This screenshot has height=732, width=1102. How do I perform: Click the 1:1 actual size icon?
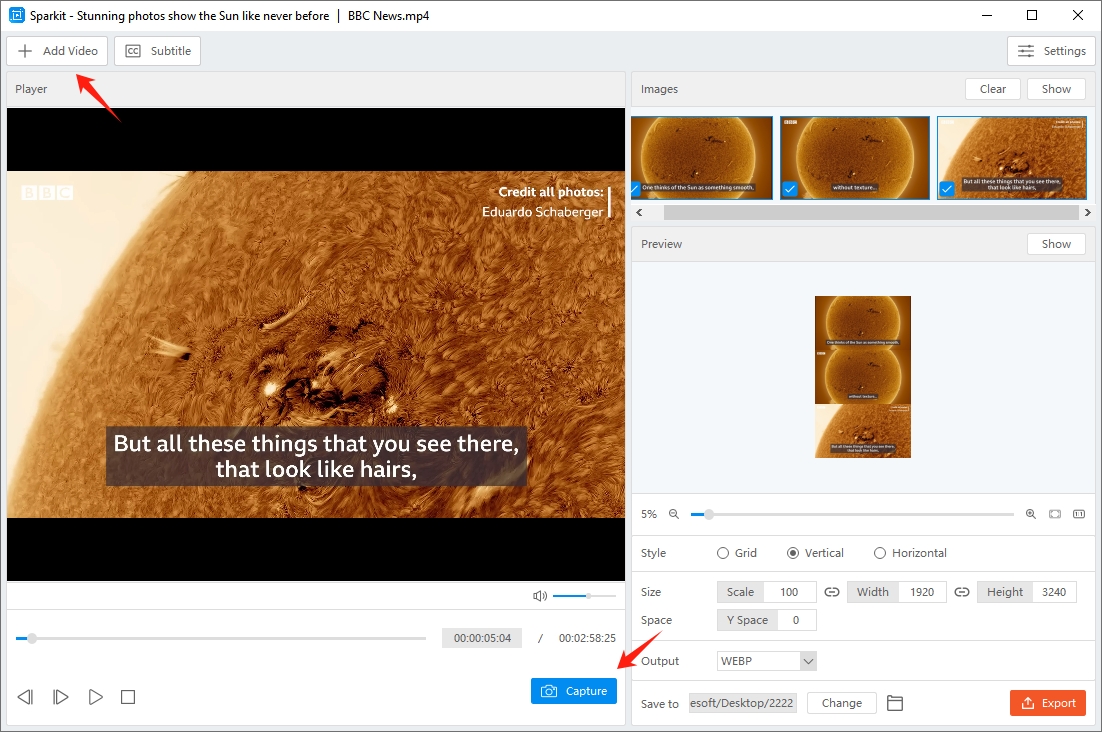coord(1079,514)
